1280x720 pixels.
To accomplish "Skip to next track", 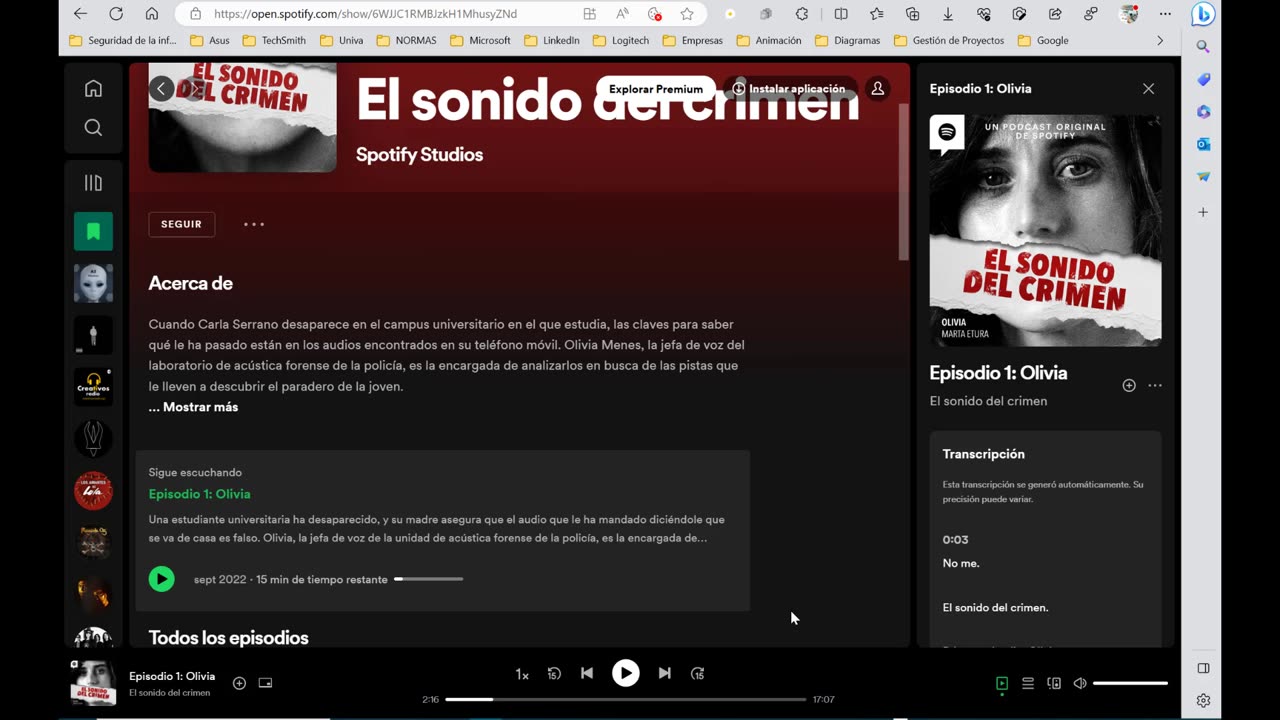I will 664,674.
